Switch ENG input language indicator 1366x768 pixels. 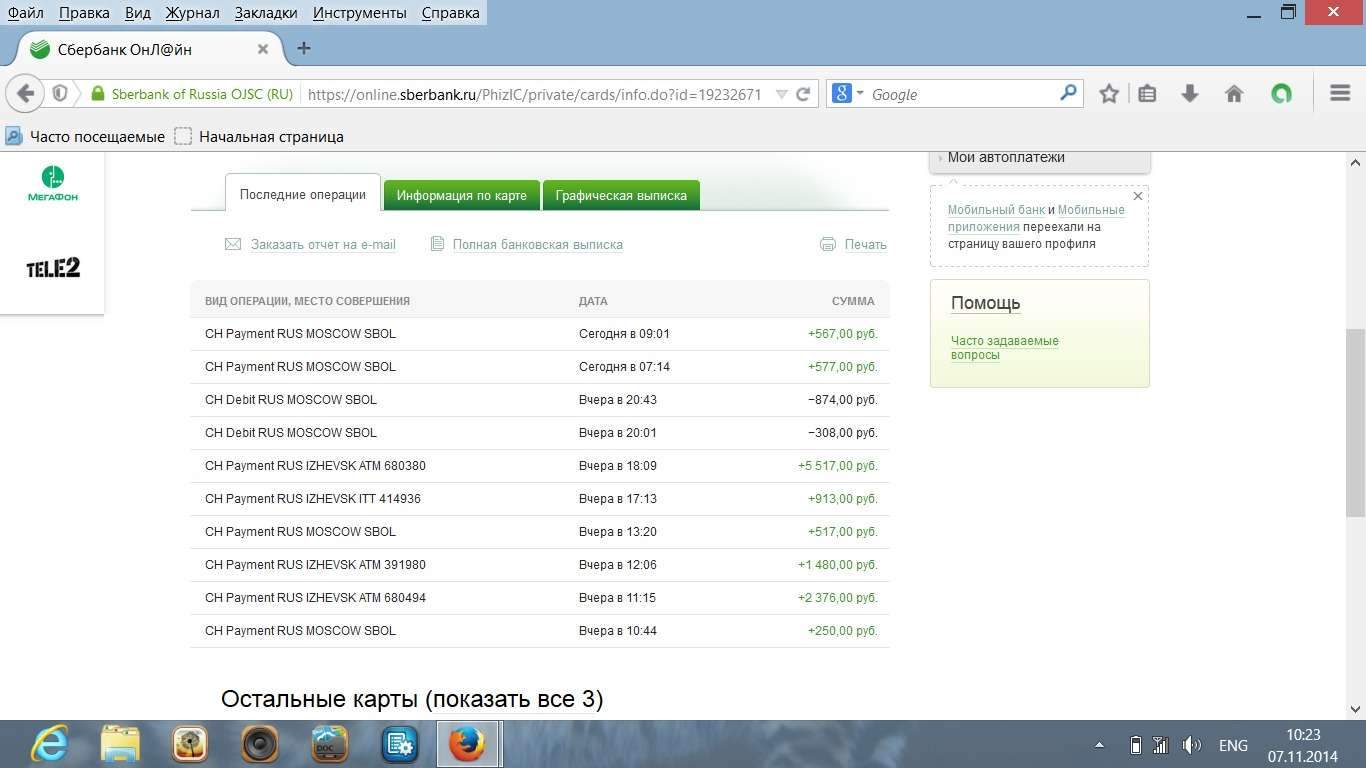pos(1233,745)
